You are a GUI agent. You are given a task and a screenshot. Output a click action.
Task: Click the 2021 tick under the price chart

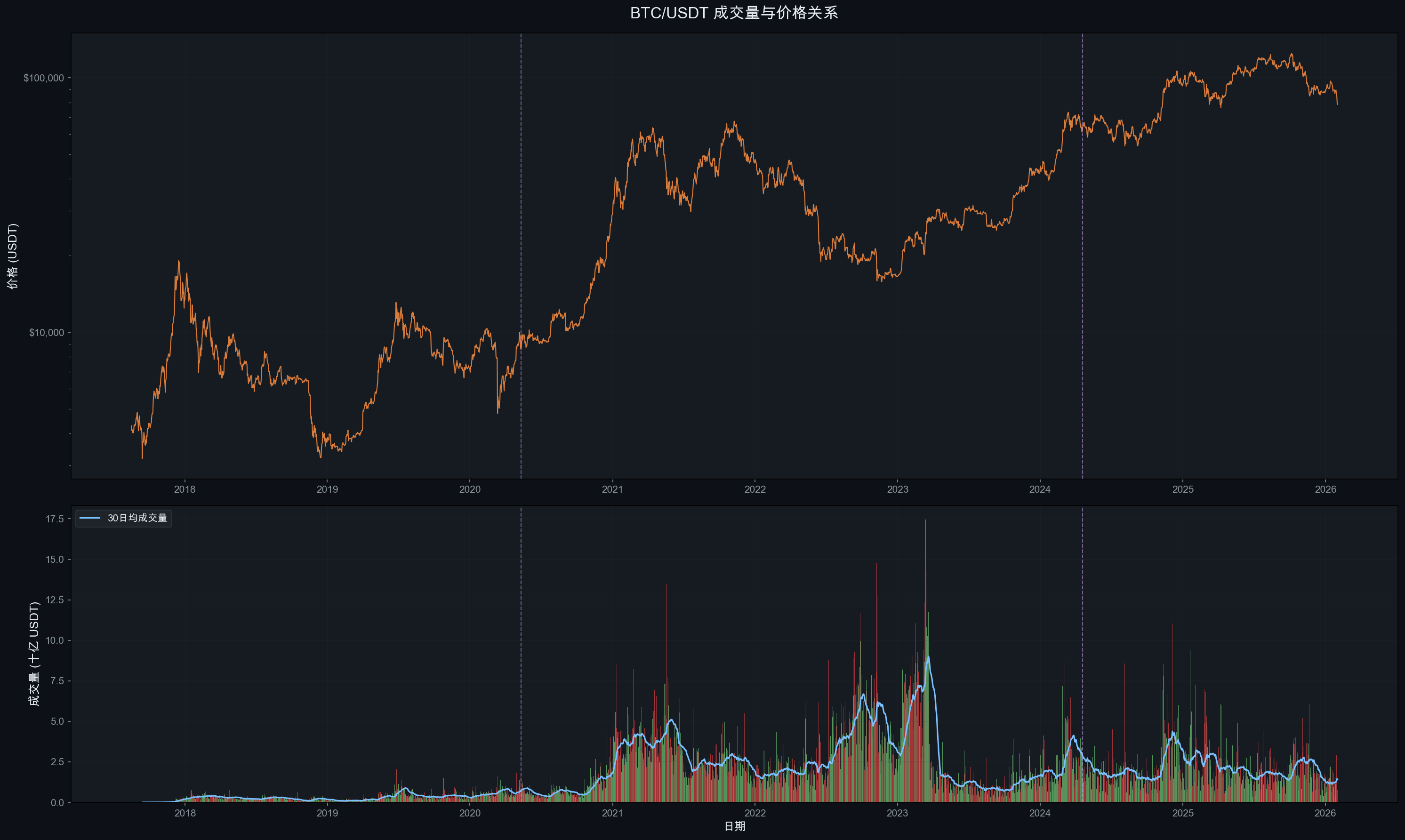tap(612, 489)
